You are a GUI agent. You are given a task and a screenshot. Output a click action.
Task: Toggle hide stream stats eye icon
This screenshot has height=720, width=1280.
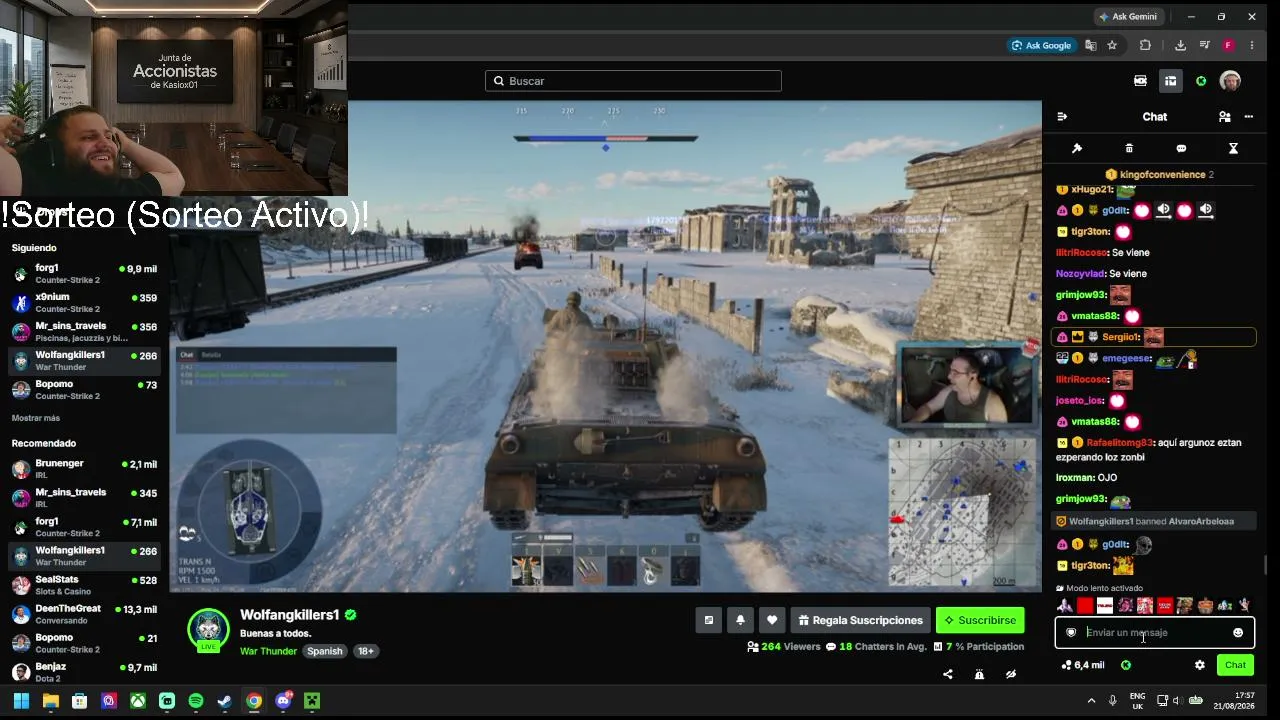tap(1011, 674)
